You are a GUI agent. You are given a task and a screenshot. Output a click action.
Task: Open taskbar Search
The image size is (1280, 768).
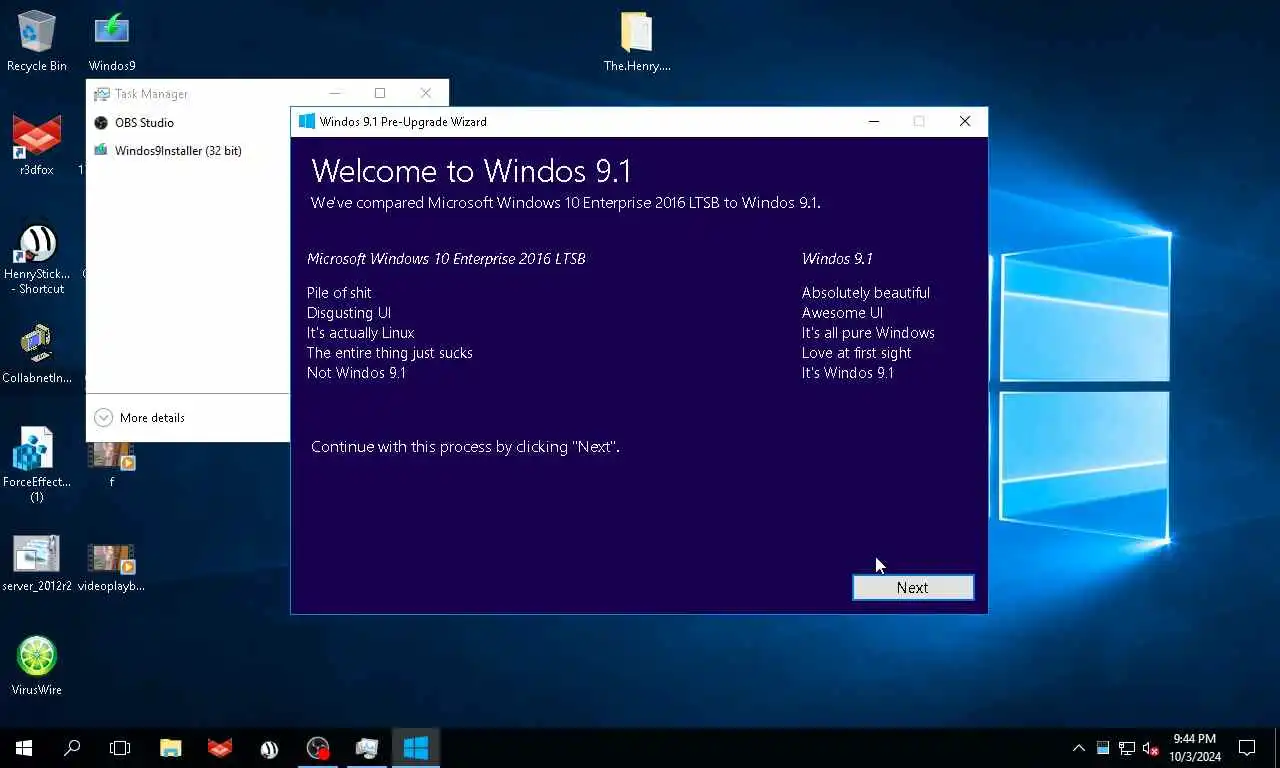click(72, 748)
